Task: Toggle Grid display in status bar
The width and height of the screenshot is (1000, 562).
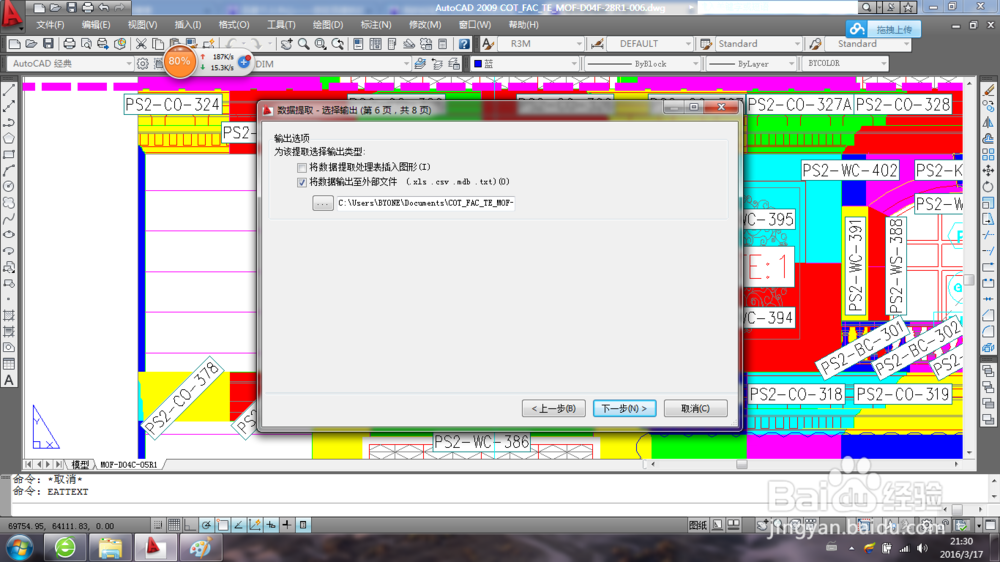Action: pos(173,525)
